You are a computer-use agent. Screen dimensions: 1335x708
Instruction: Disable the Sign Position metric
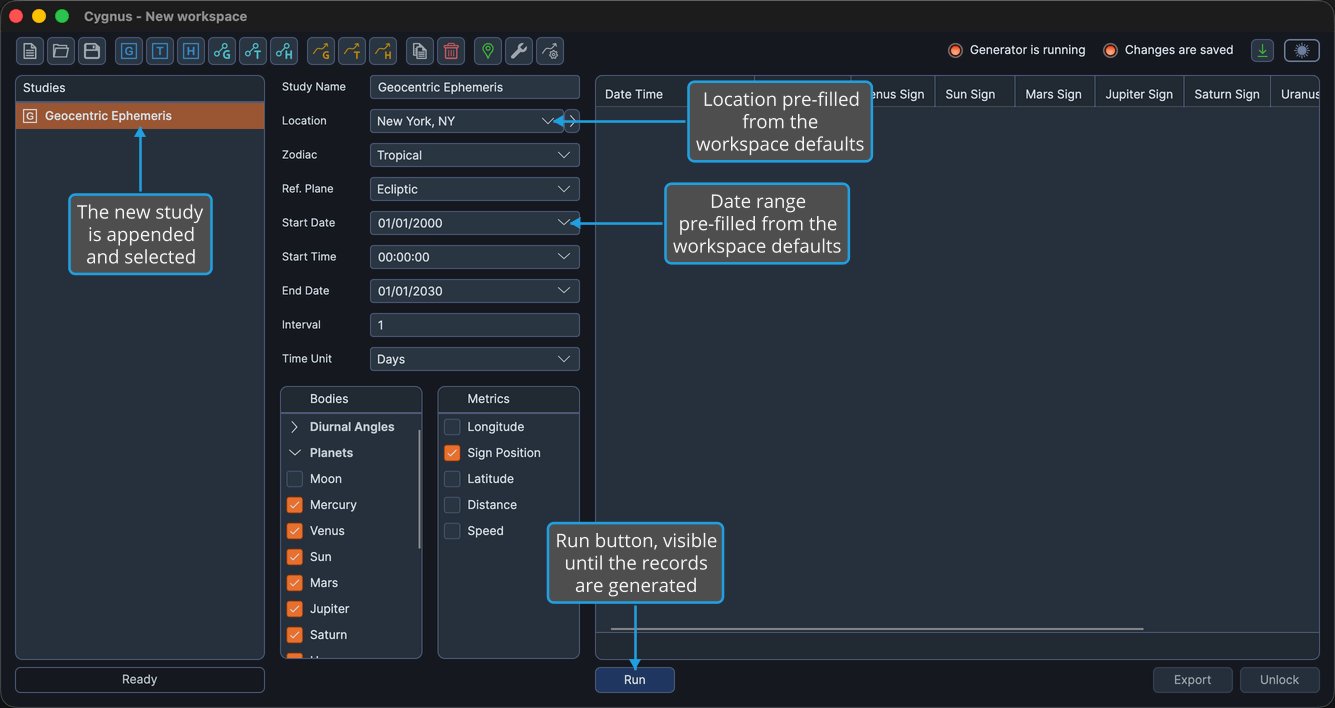pyautogui.click(x=452, y=453)
